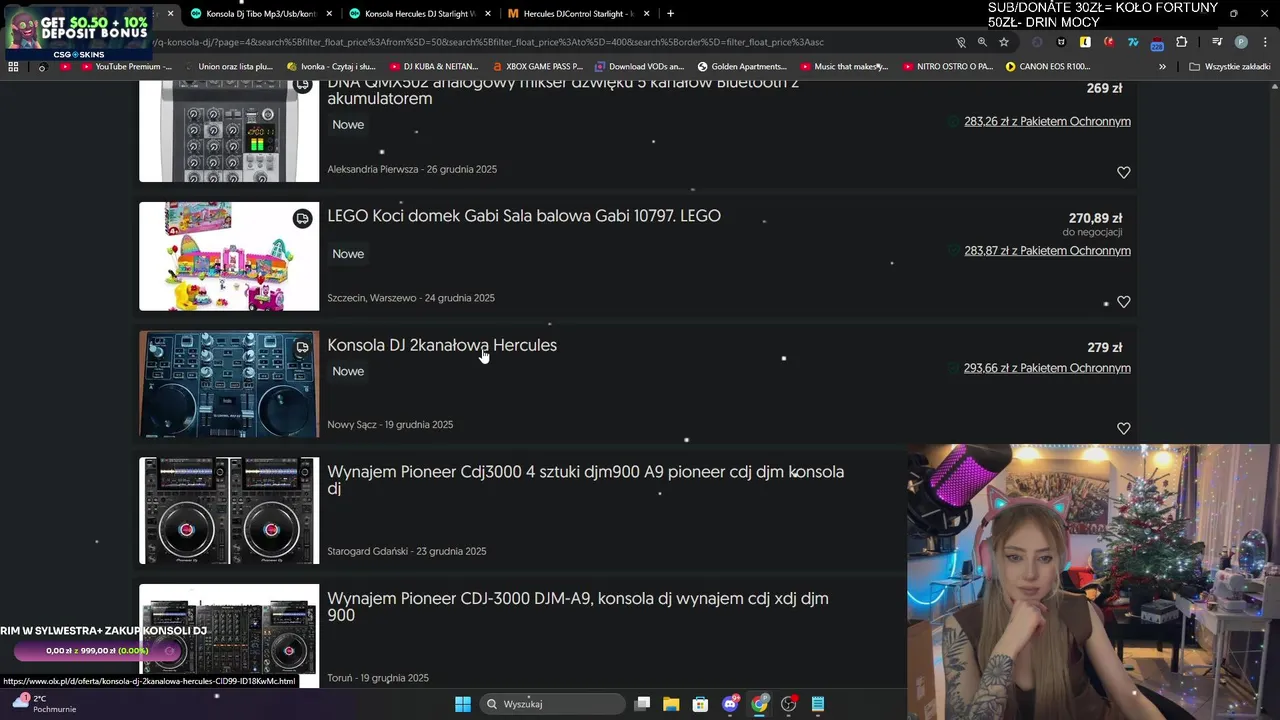Screen dimensions: 1280x720
Task: Open the XBOX GAME PASS bookmark
Action: tap(537, 67)
